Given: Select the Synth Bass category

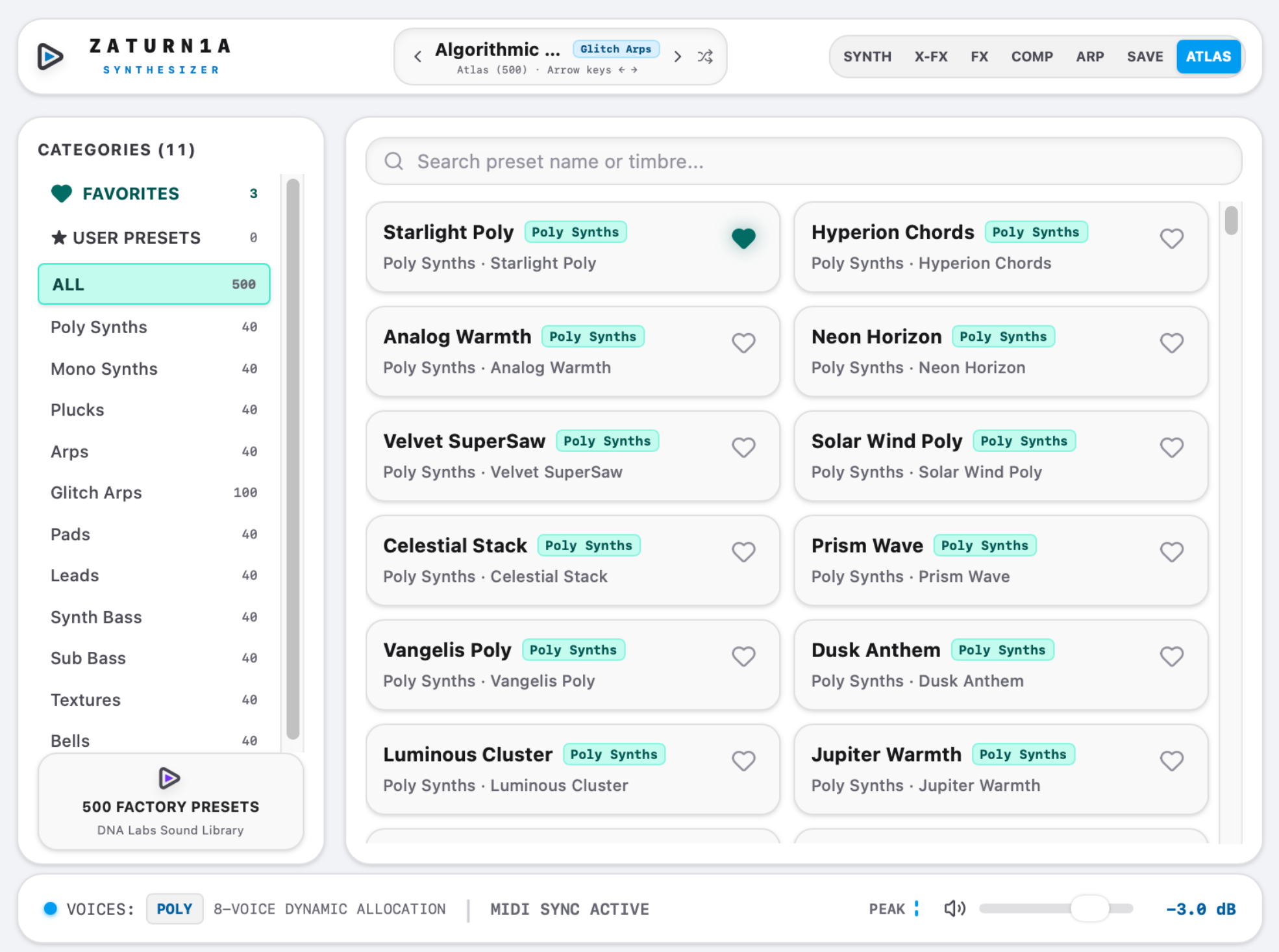Looking at the screenshot, I should click(154, 616).
